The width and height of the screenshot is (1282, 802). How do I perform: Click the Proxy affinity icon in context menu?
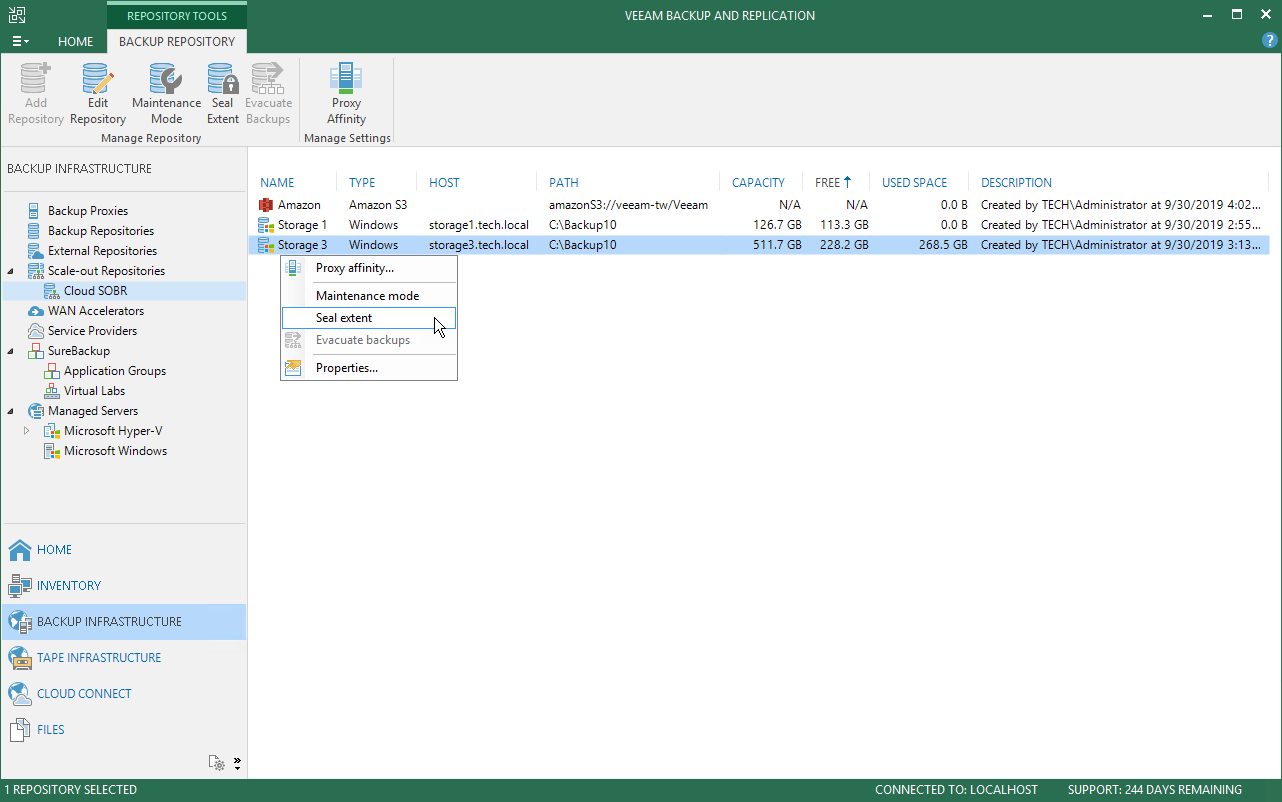coord(294,268)
